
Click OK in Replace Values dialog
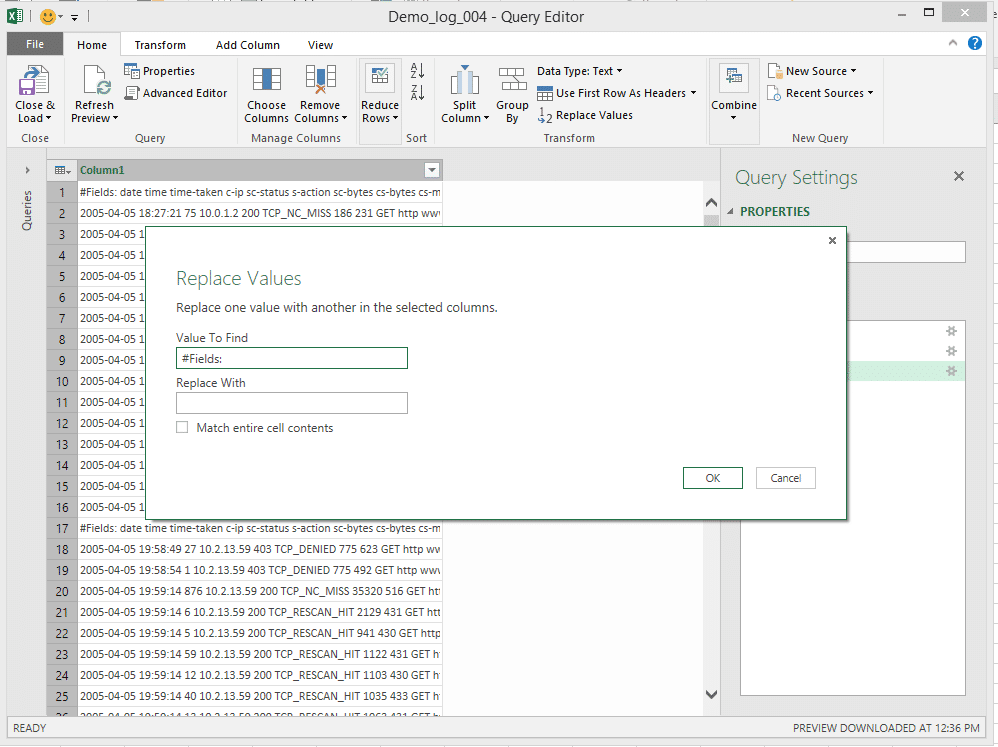coord(713,478)
